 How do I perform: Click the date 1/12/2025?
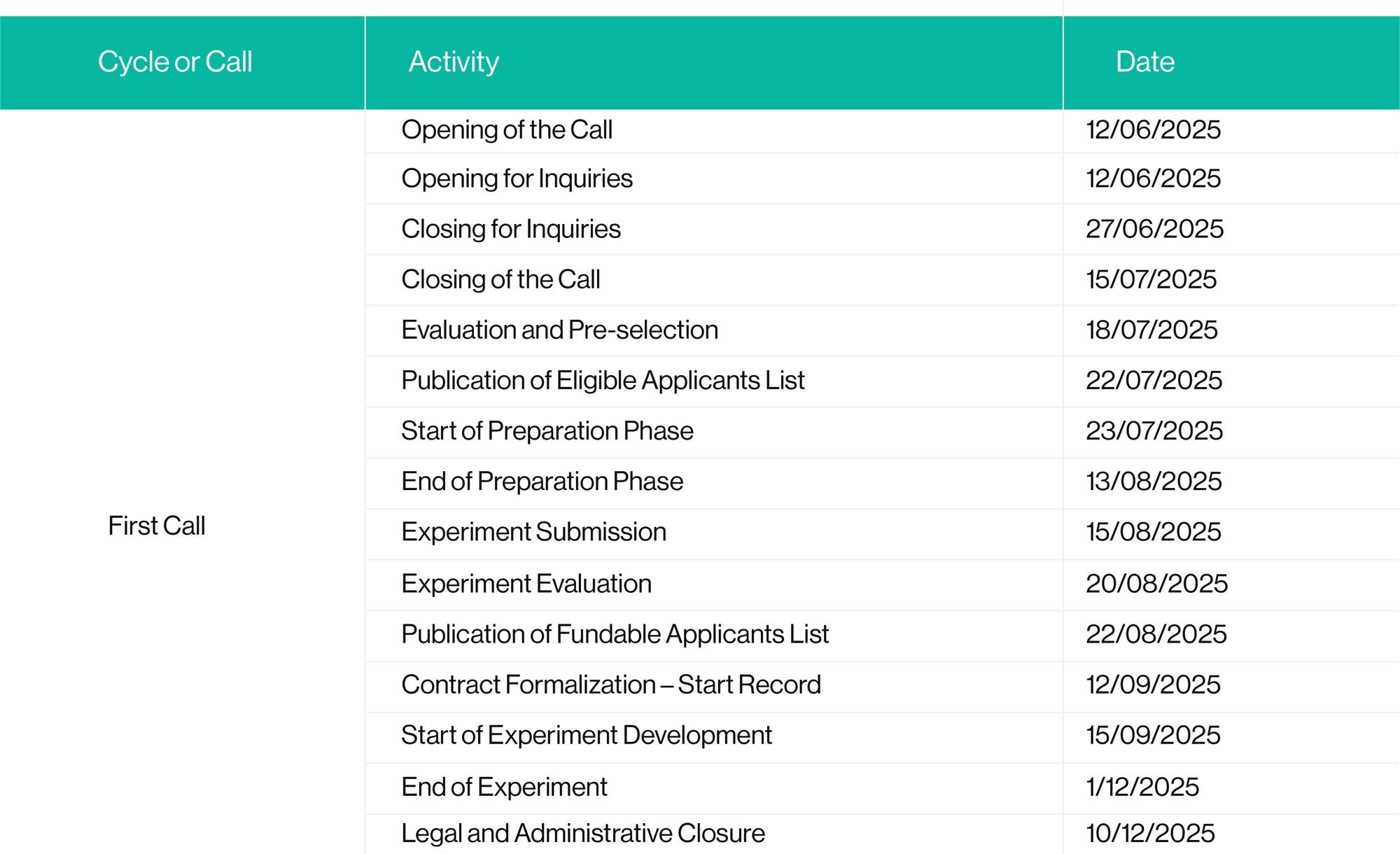[x=1142, y=787]
